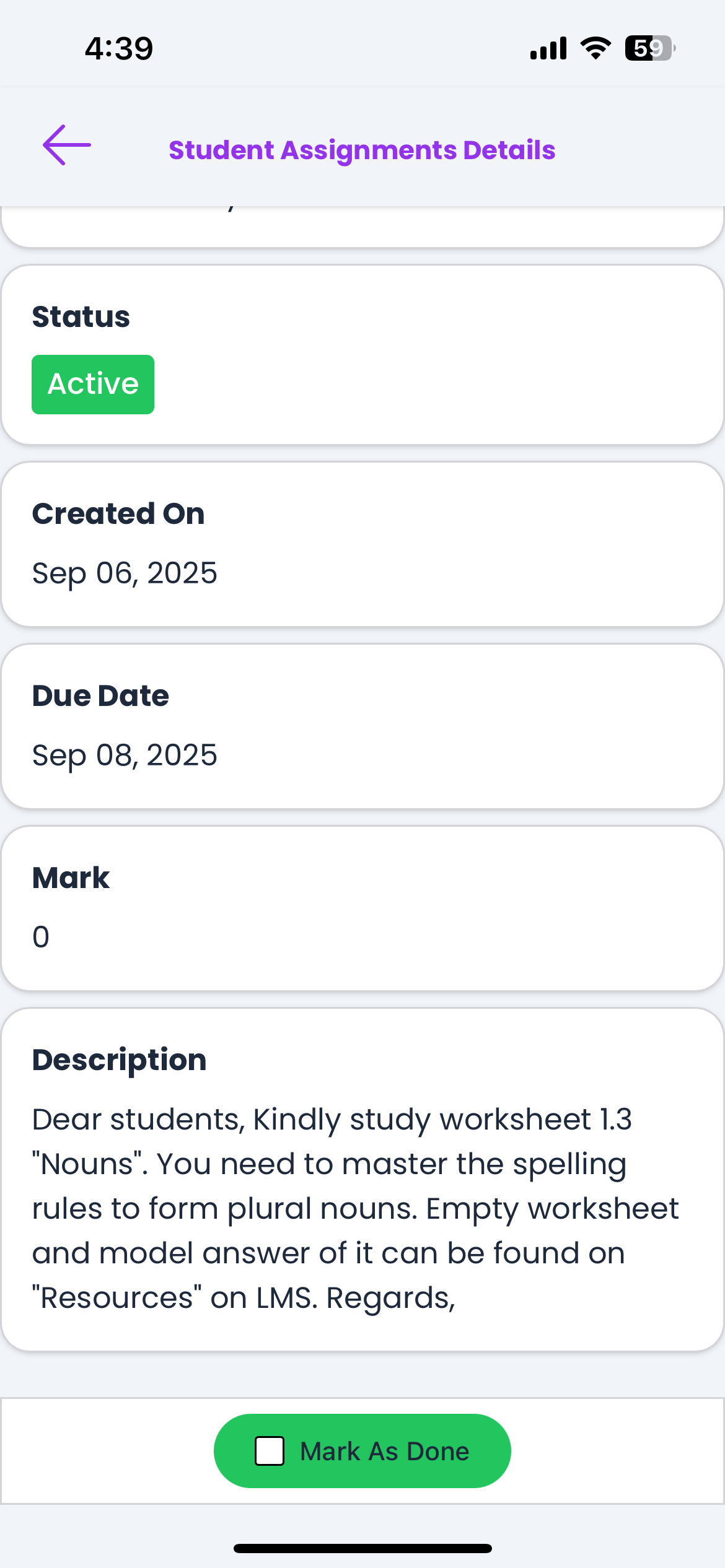Click the mark value 0

click(41, 937)
